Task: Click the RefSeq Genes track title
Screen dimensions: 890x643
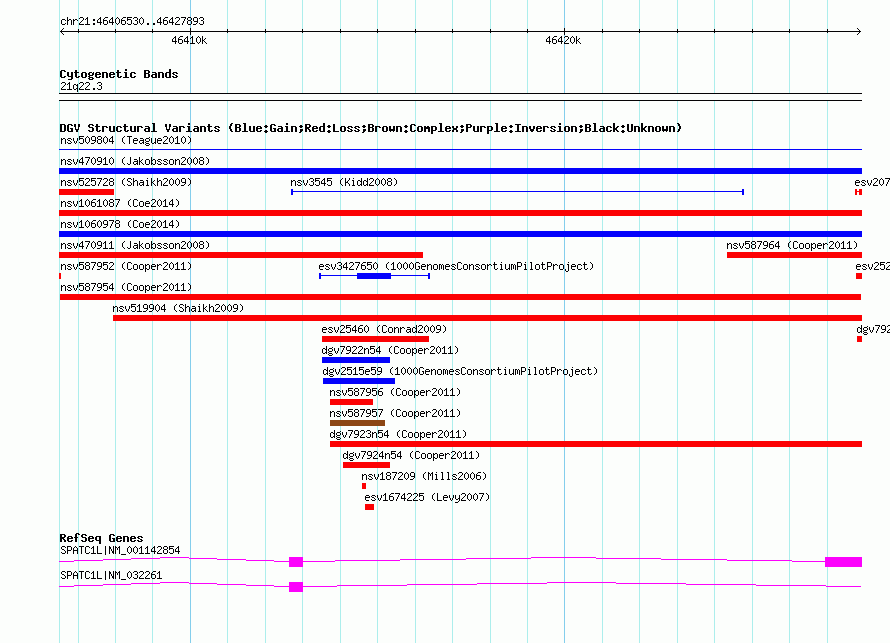Action: 102,538
